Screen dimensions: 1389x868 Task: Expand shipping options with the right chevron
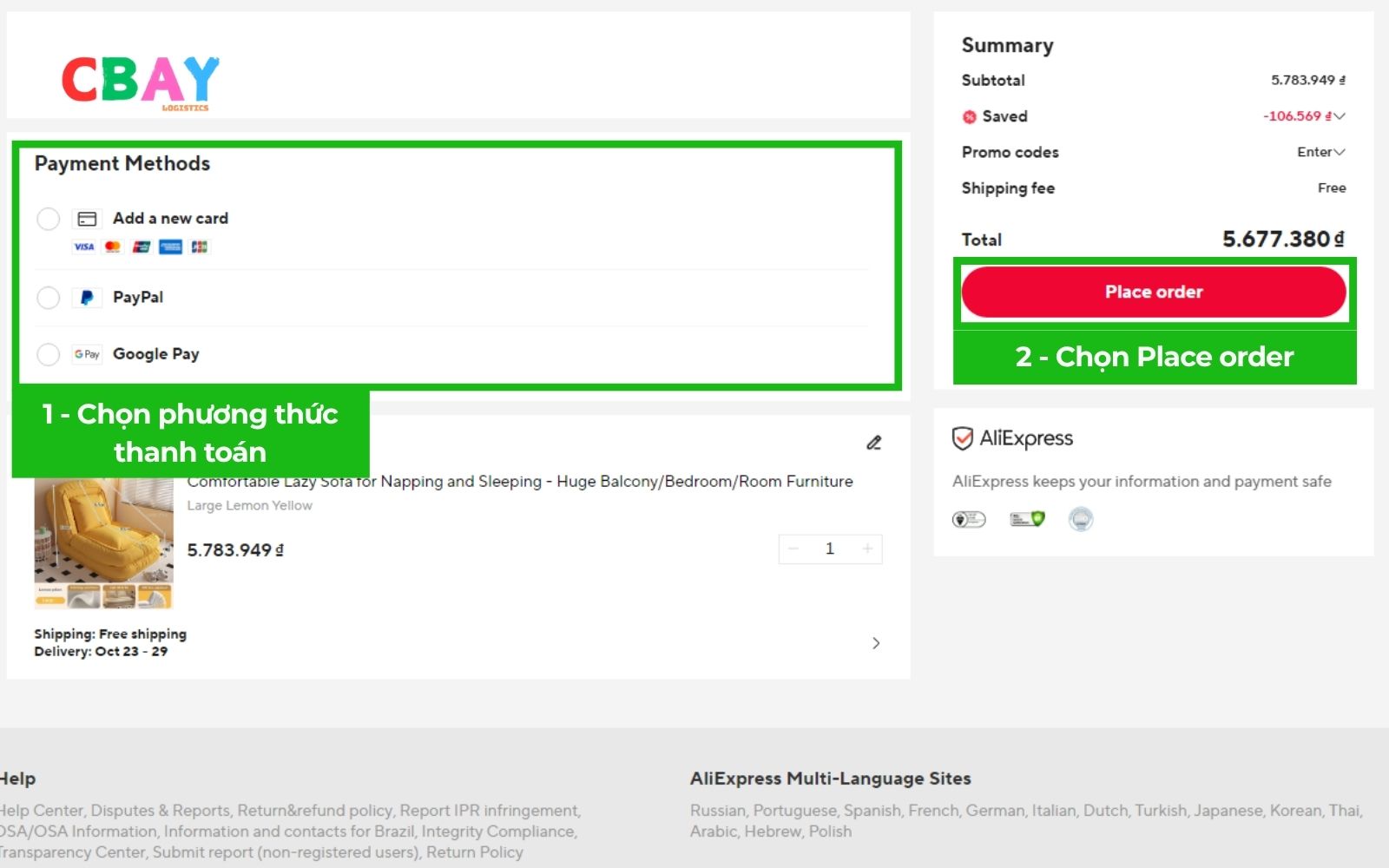pos(876,643)
